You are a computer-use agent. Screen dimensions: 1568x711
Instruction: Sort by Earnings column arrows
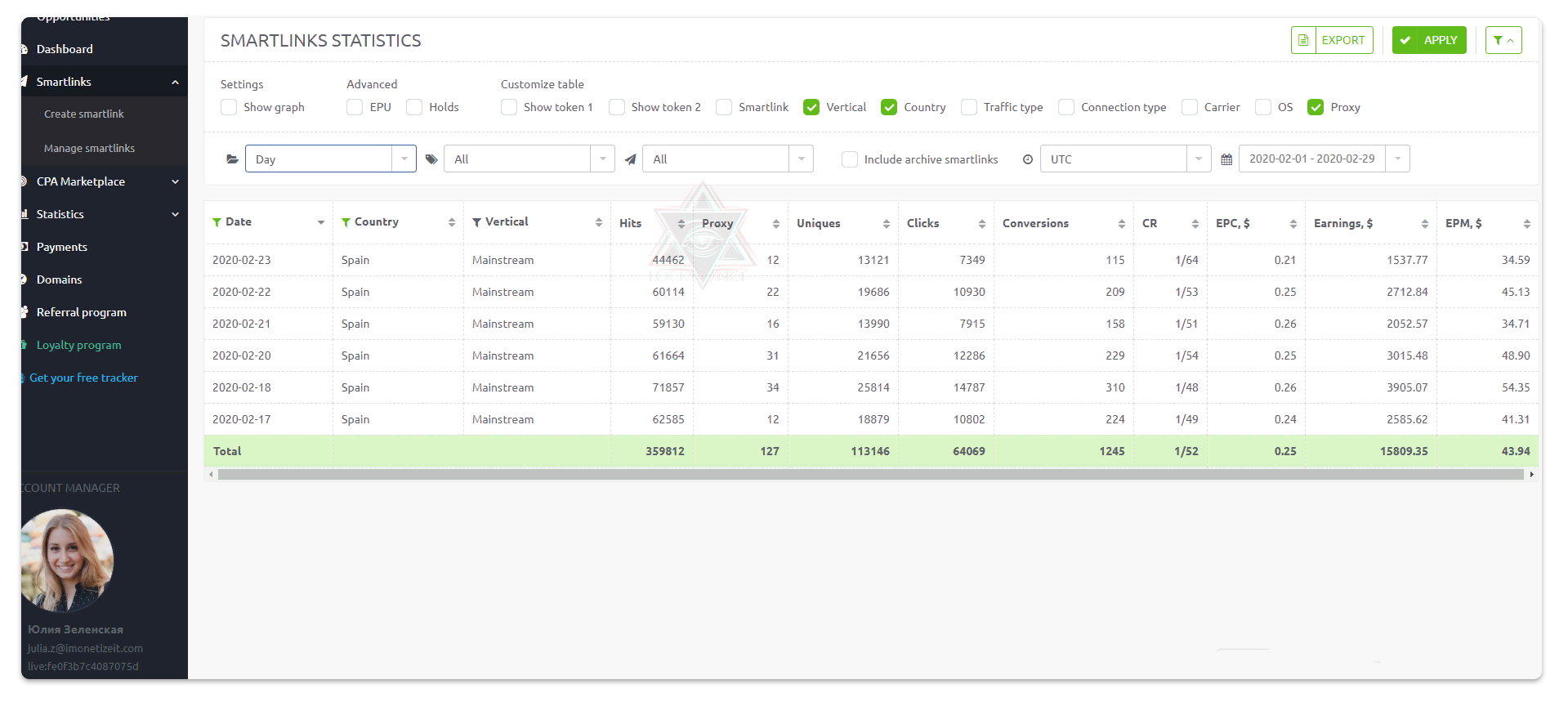[x=1425, y=223]
